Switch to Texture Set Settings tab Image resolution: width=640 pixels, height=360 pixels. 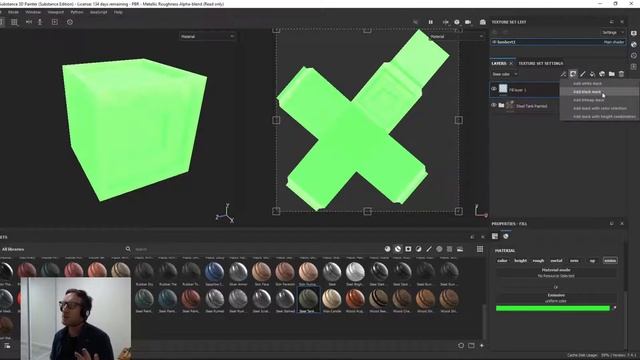pos(540,63)
